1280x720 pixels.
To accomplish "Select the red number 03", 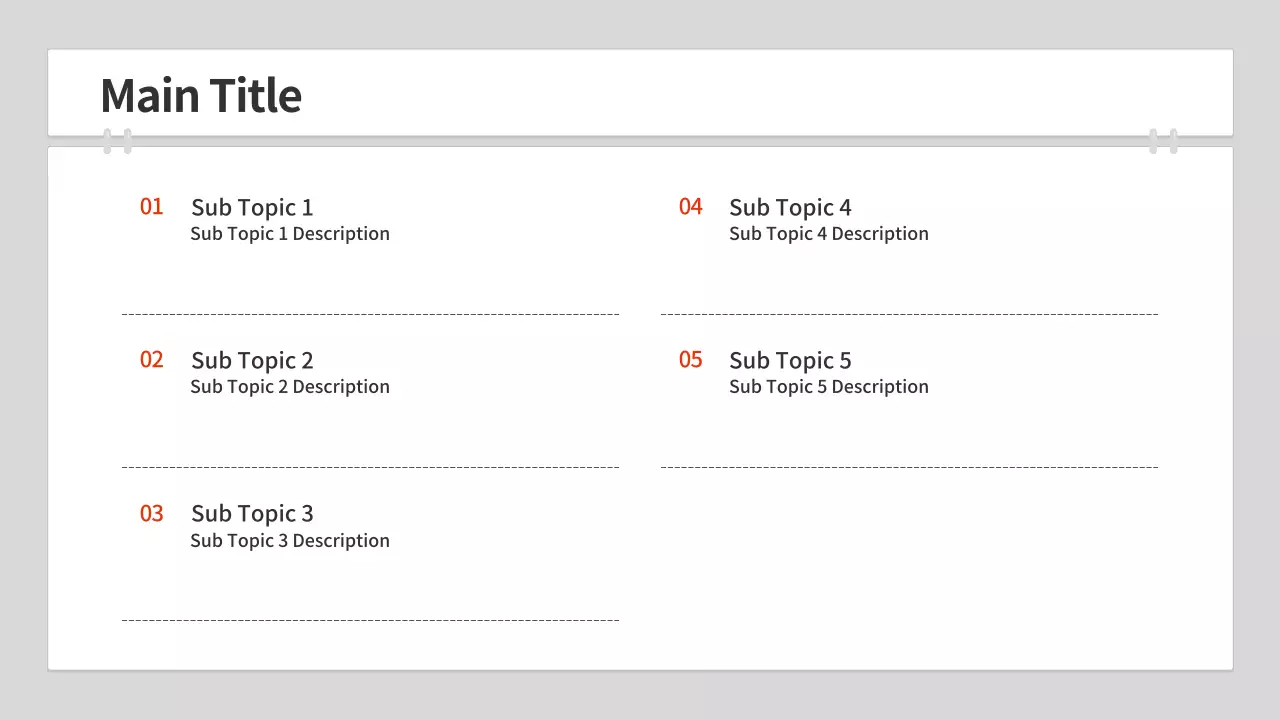I will click(151, 514).
